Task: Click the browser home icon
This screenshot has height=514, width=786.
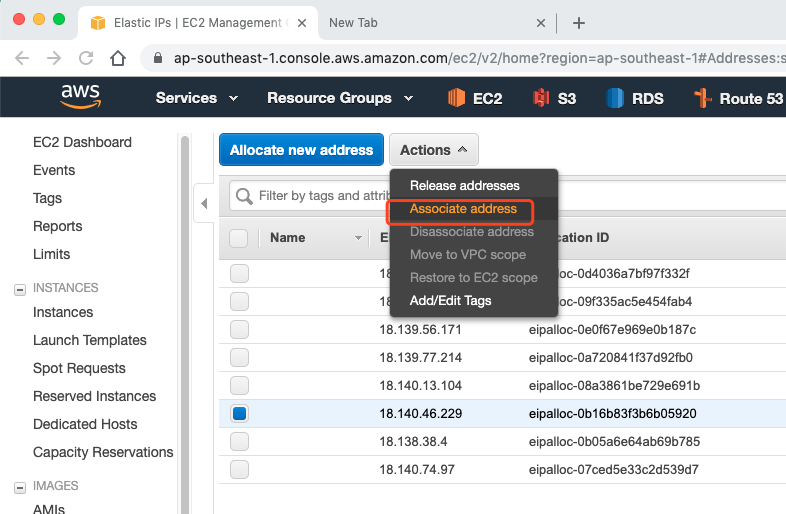Action: [x=118, y=58]
